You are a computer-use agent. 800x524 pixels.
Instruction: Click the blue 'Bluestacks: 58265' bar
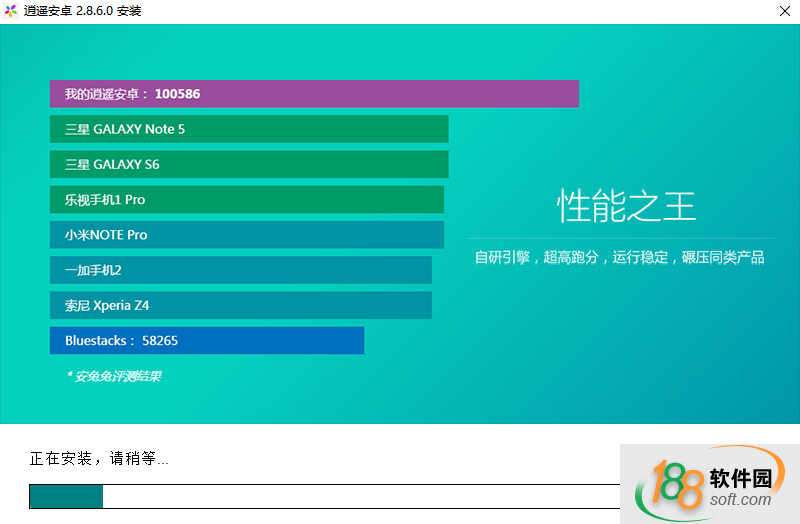tap(206, 340)
